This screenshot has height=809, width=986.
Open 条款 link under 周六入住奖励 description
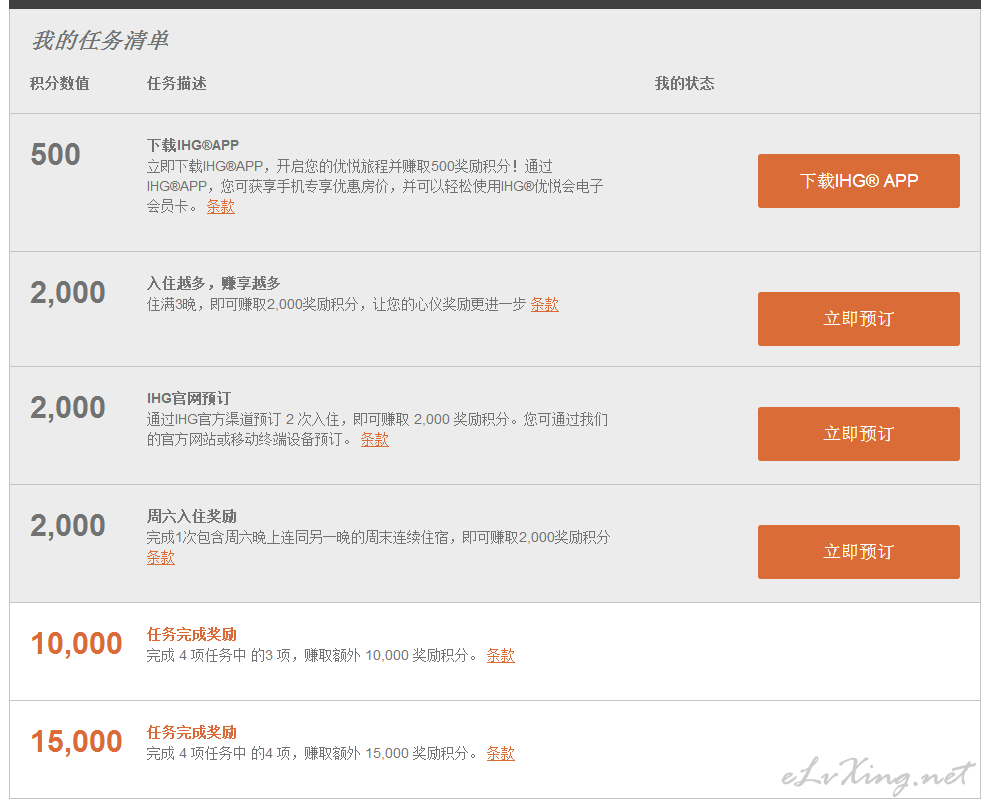coord(161,557)
